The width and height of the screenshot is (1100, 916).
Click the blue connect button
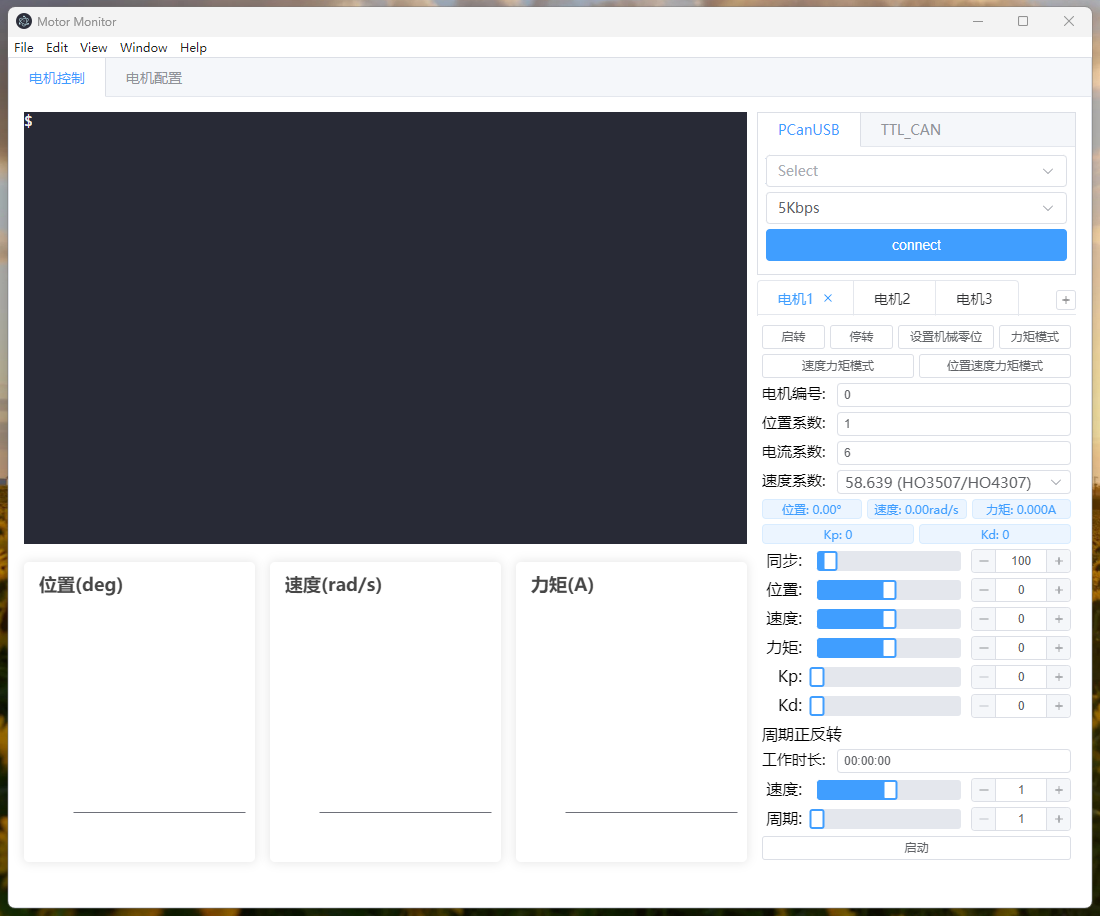coord(916,245)
